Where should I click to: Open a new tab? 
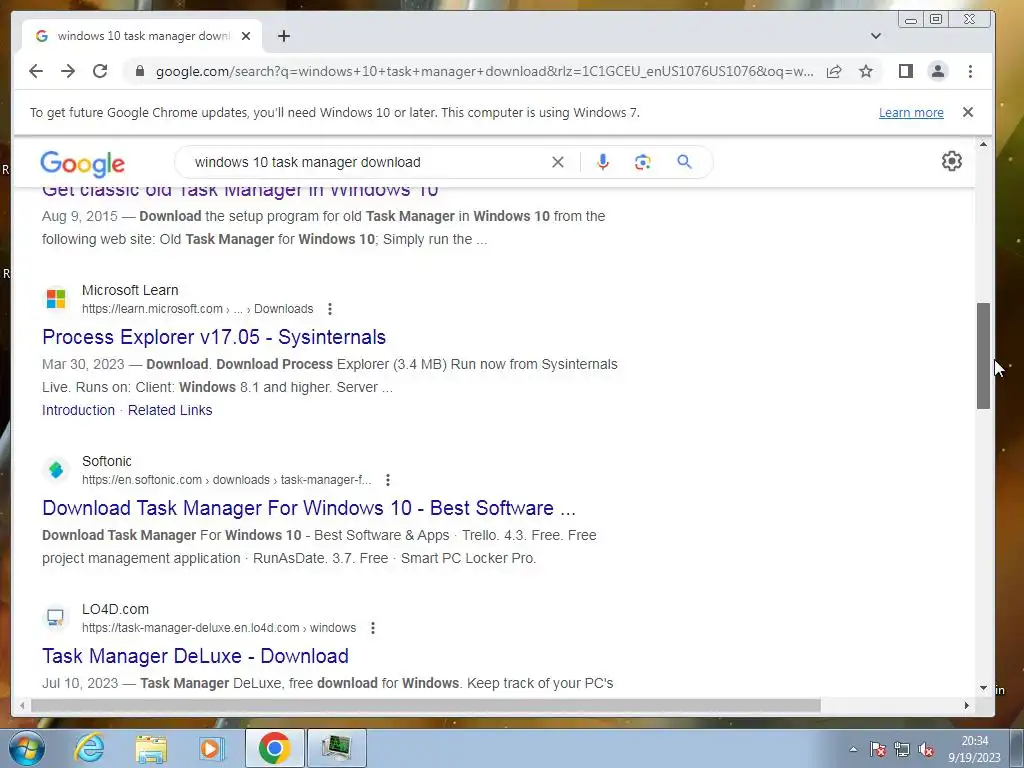point(283,36)
